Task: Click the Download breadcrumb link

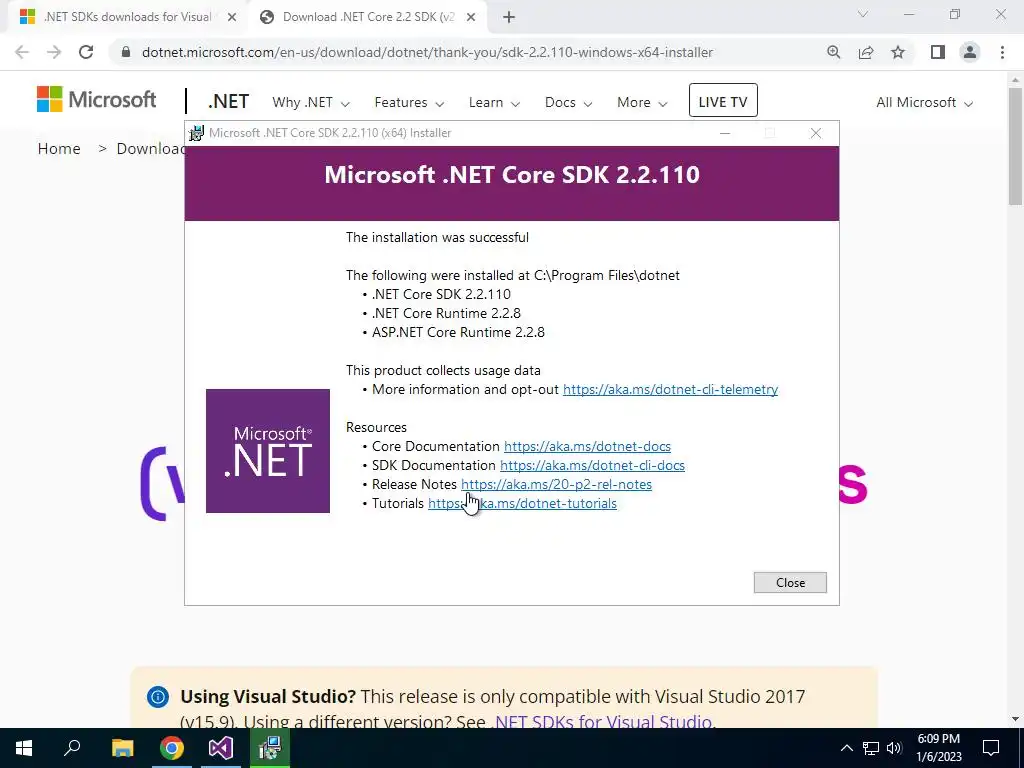Action: click(x=150, y=148)
